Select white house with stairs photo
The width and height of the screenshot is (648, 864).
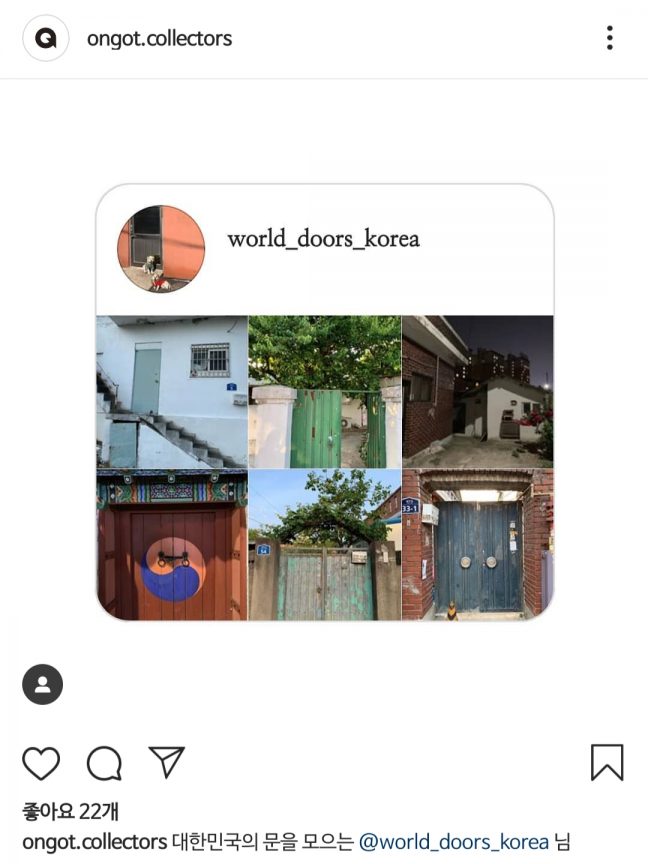[172, 392]
